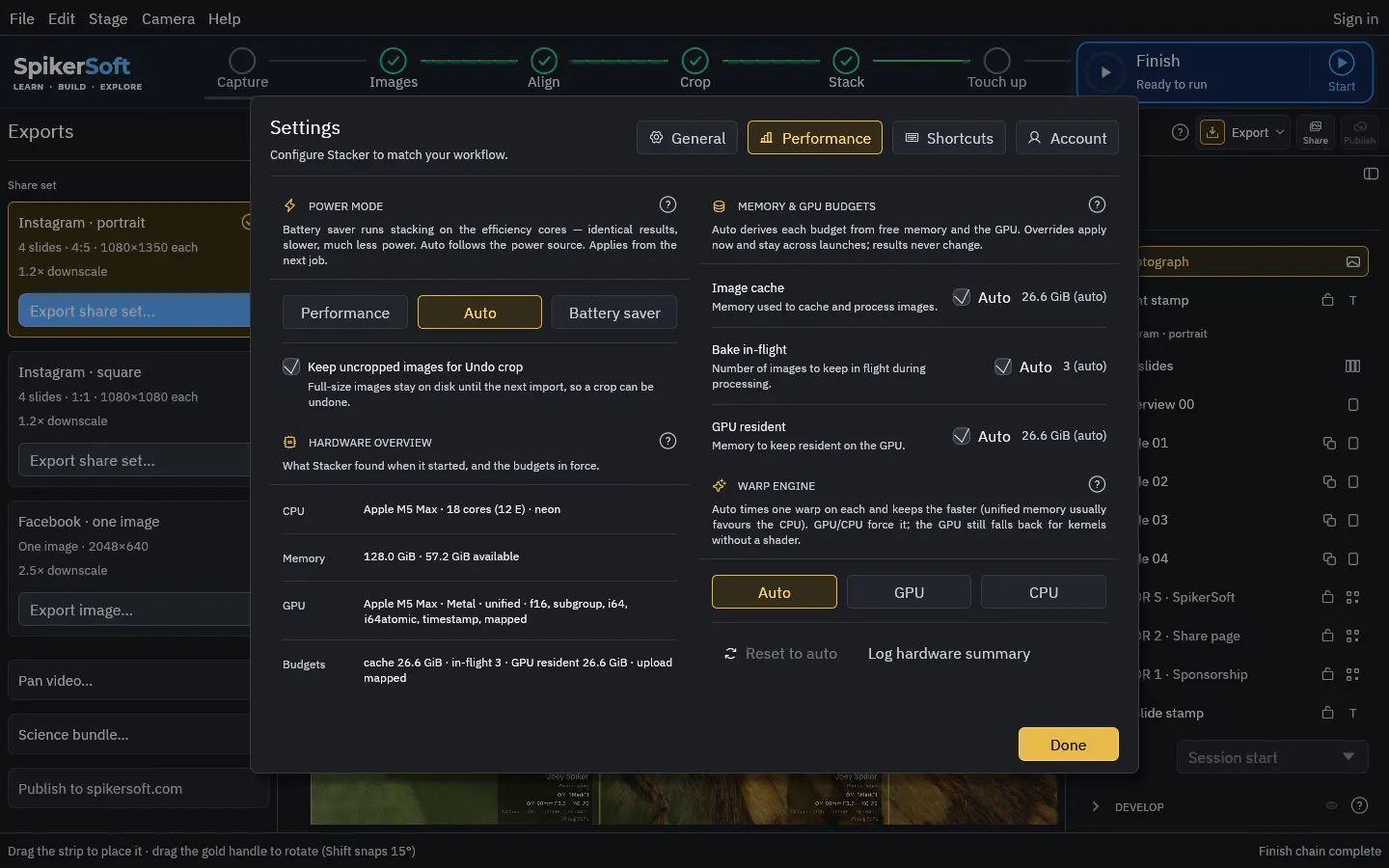Click the Start play icon

[x=1342, y=63]
